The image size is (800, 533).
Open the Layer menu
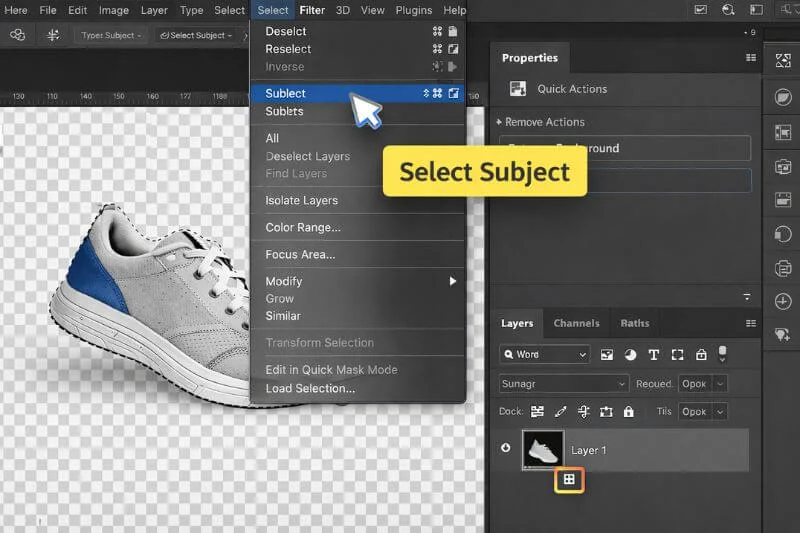click(154, 10)
